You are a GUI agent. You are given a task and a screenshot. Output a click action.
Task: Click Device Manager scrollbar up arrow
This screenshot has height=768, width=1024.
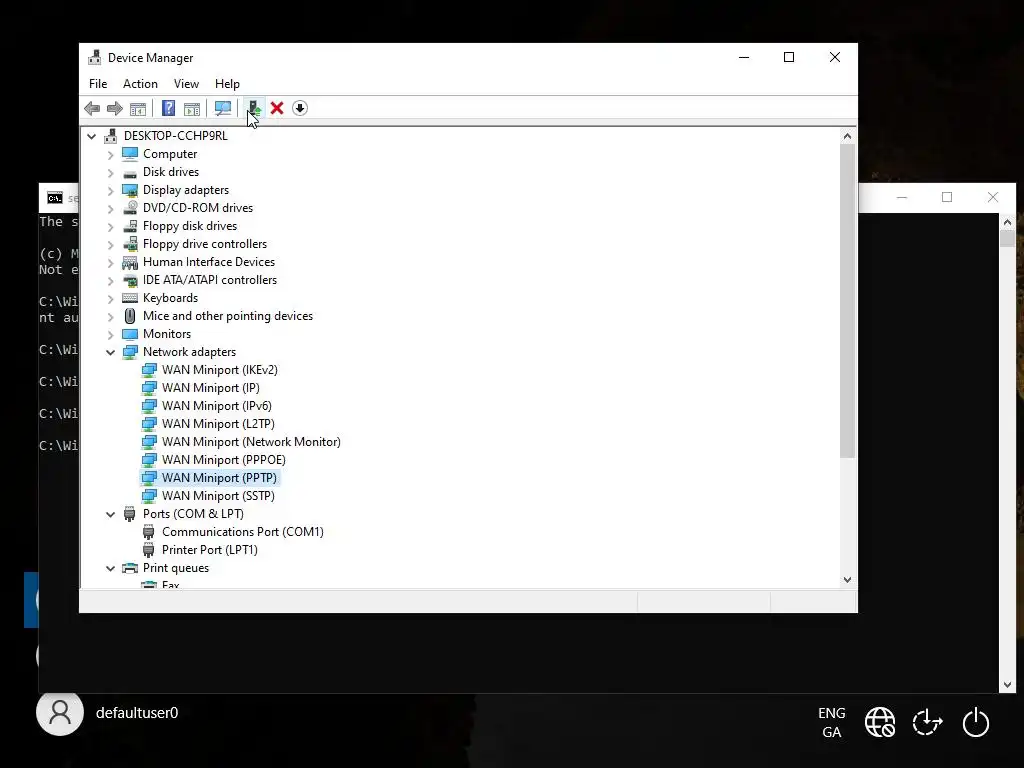point(847,136)
